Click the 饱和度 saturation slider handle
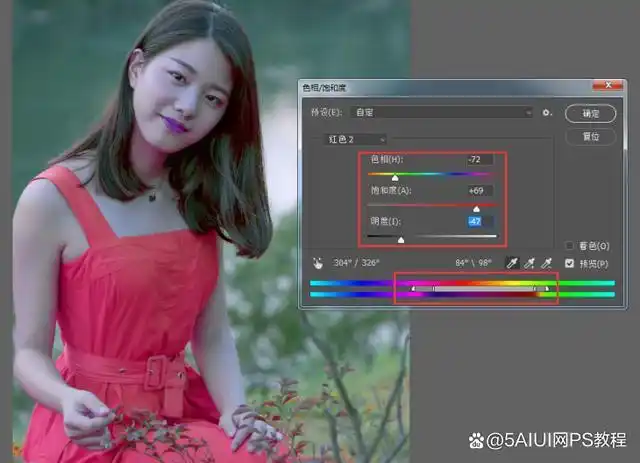This screenshot has width=640, height=463. point(476,208)
